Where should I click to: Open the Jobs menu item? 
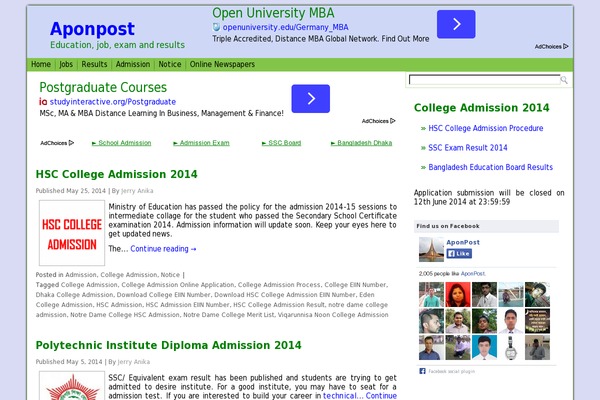point(66,64)
